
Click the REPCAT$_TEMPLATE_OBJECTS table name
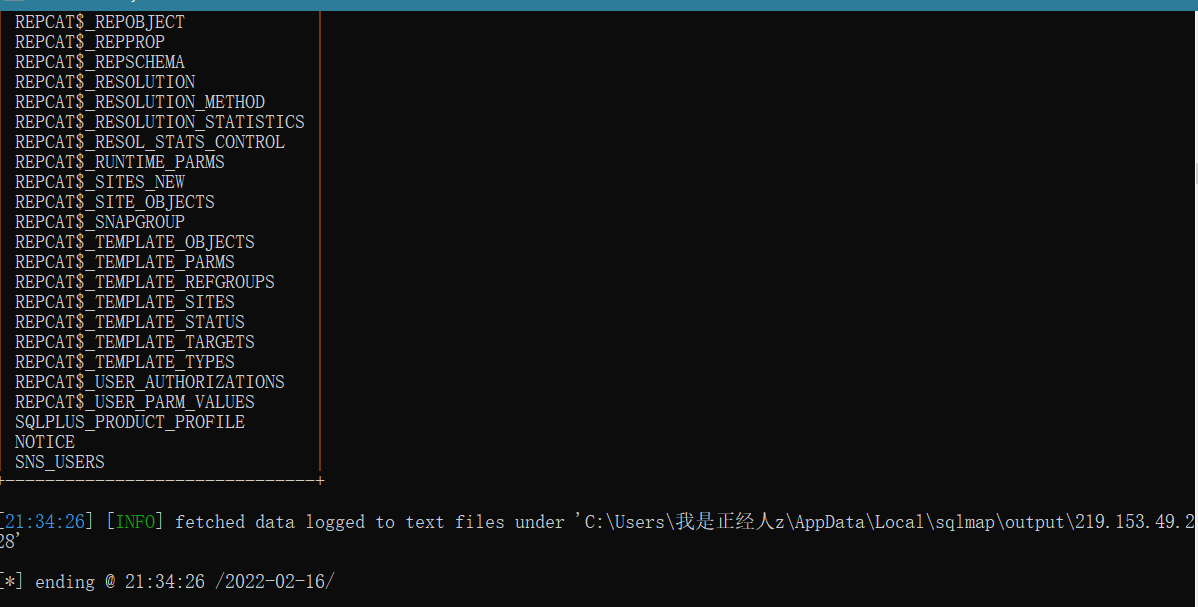(x=135, y=242)
